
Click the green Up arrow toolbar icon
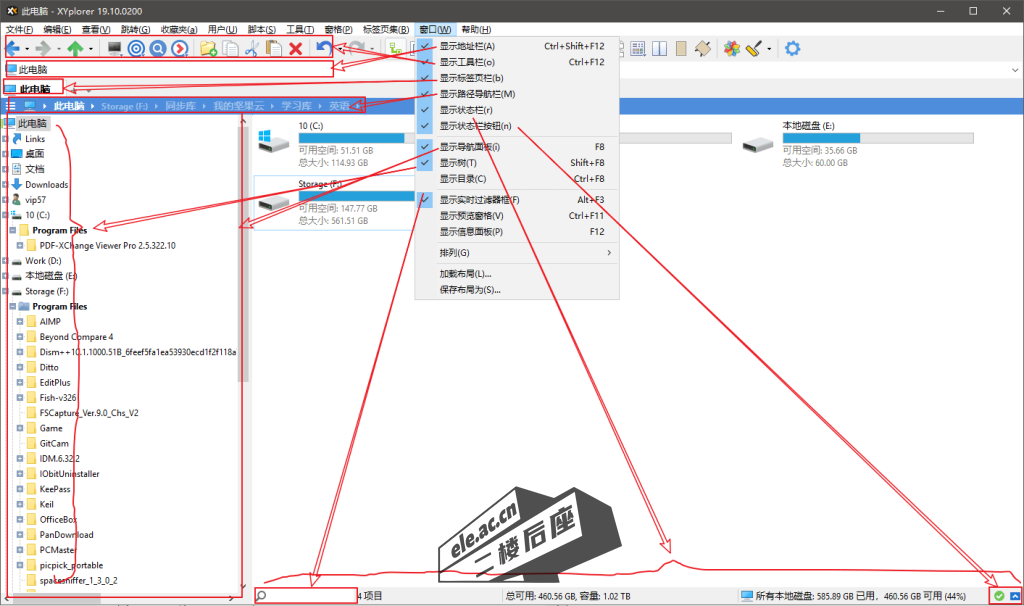click(75, 48)
